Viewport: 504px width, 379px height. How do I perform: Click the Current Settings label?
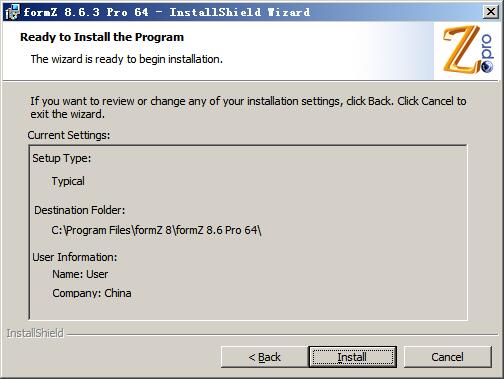click(69, 135)
